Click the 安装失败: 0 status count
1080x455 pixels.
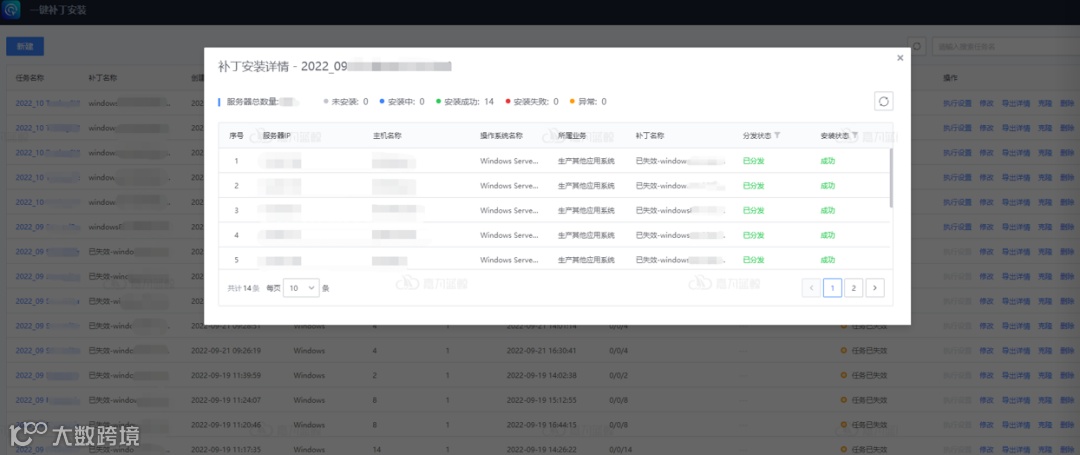coord(532,101)
